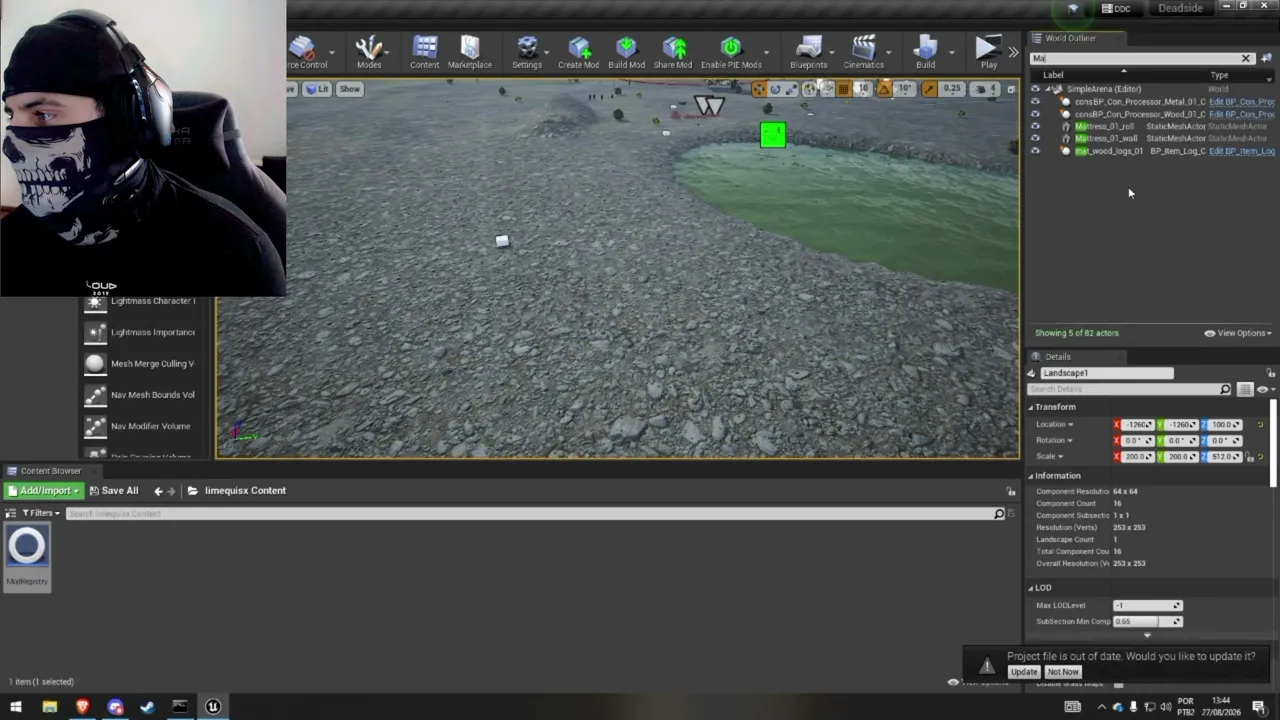Open the Steam taskbar icon
The height and width of the screenshot is (720, 1280).
pyautogui.click(x=147, y=707)
